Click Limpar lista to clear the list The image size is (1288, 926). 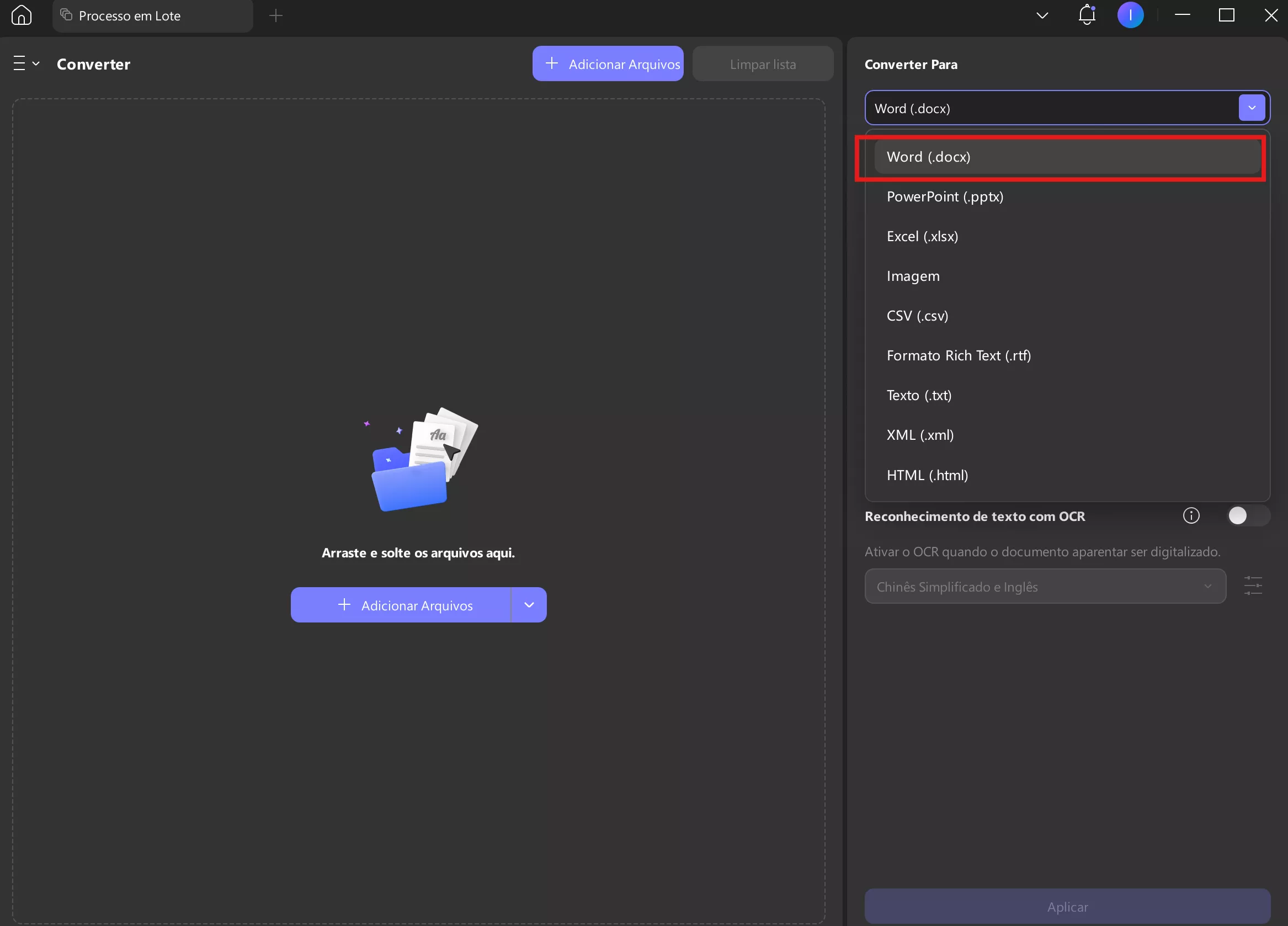(763, 63)
